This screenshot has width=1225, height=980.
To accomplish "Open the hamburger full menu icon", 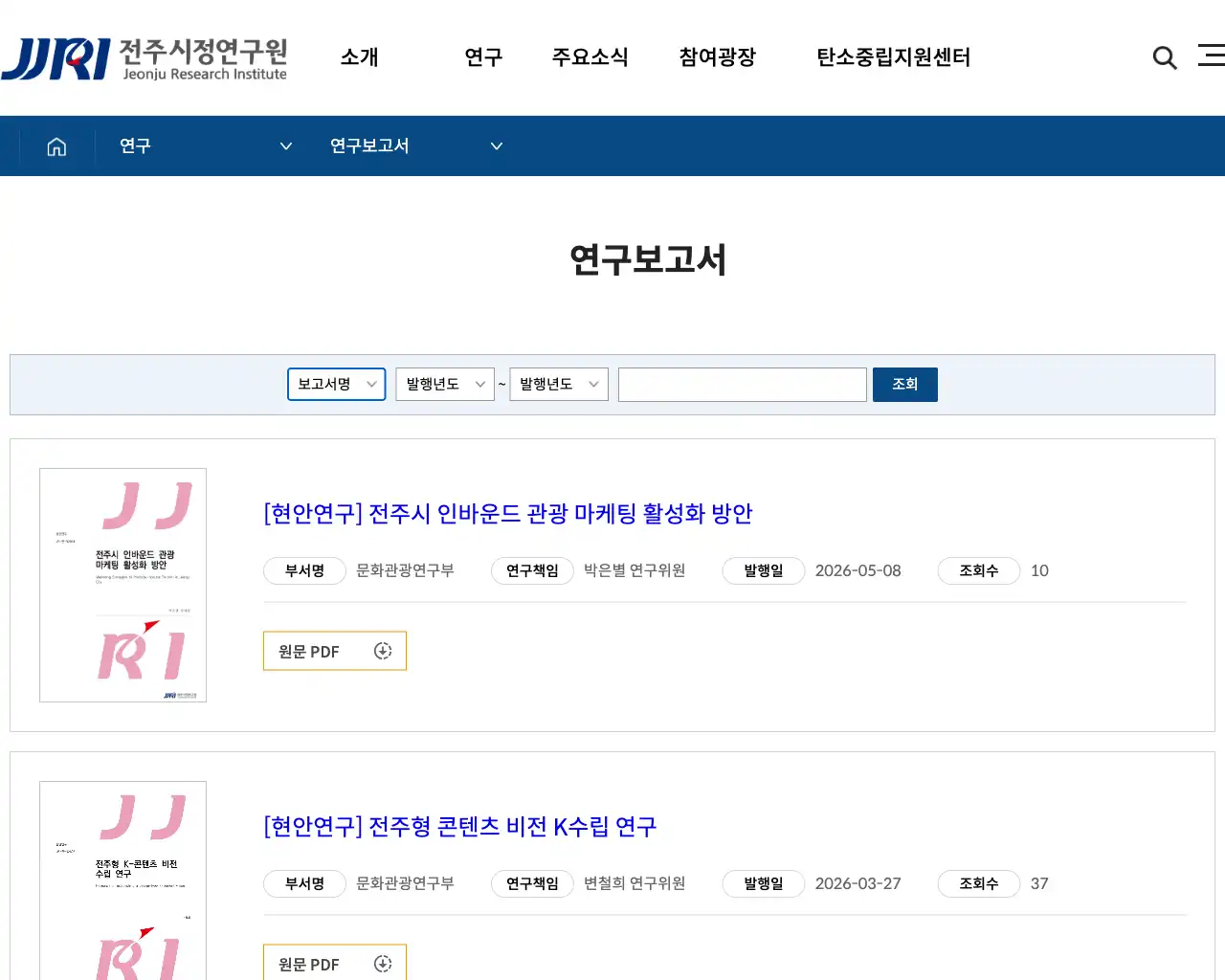I will tap(1212, 56).
